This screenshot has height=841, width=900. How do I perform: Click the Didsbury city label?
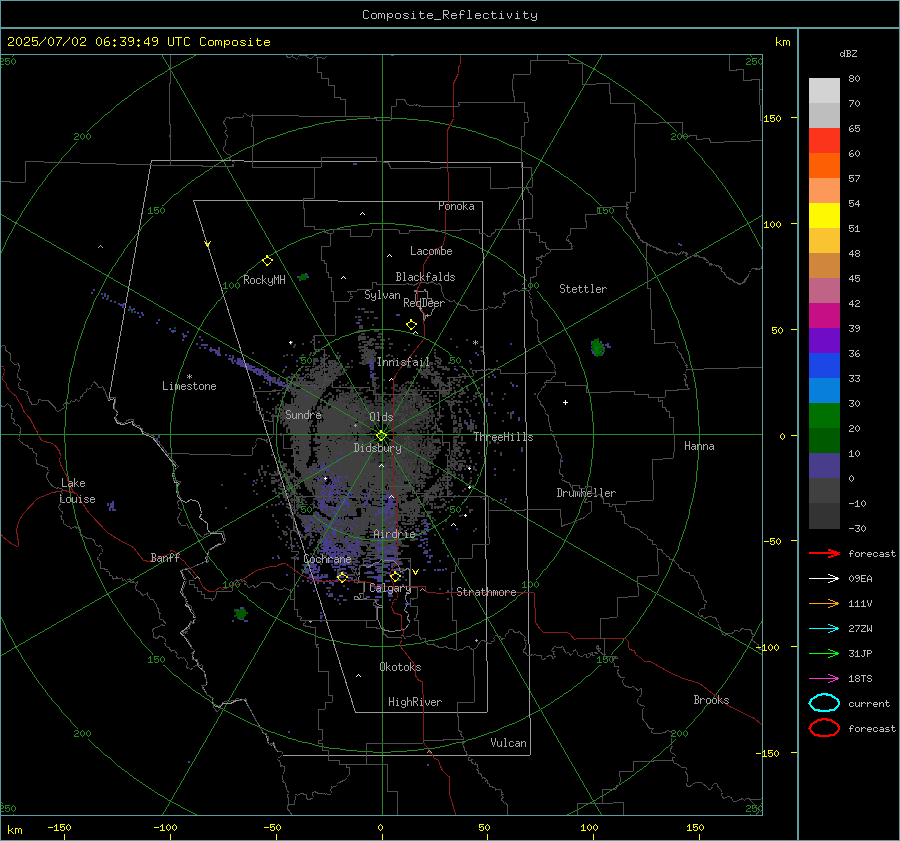[377, 448]
